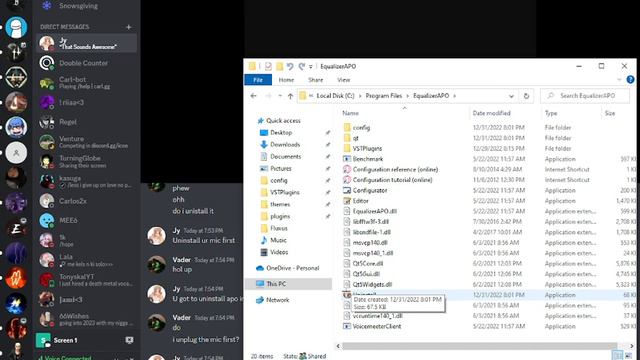Click Undo in quick access toolbar
The image size is (640, 360).
[x=290, y=66]
